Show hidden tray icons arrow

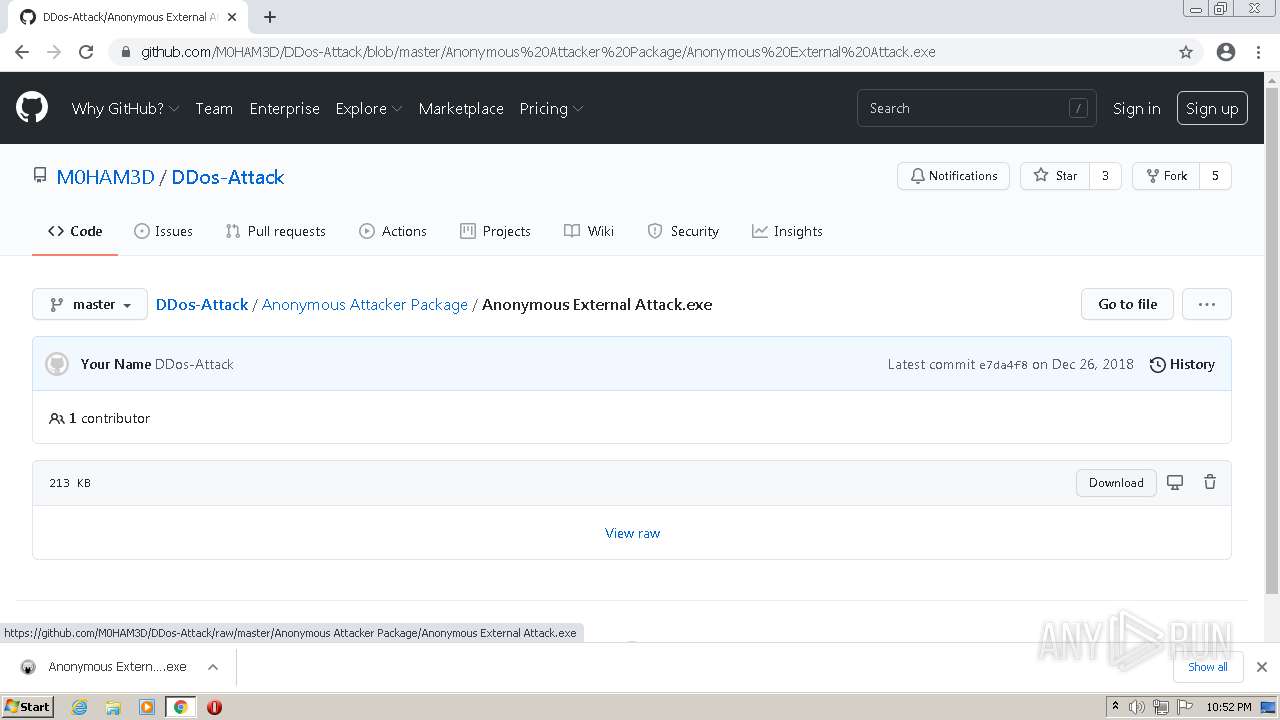click(1115, 707)
